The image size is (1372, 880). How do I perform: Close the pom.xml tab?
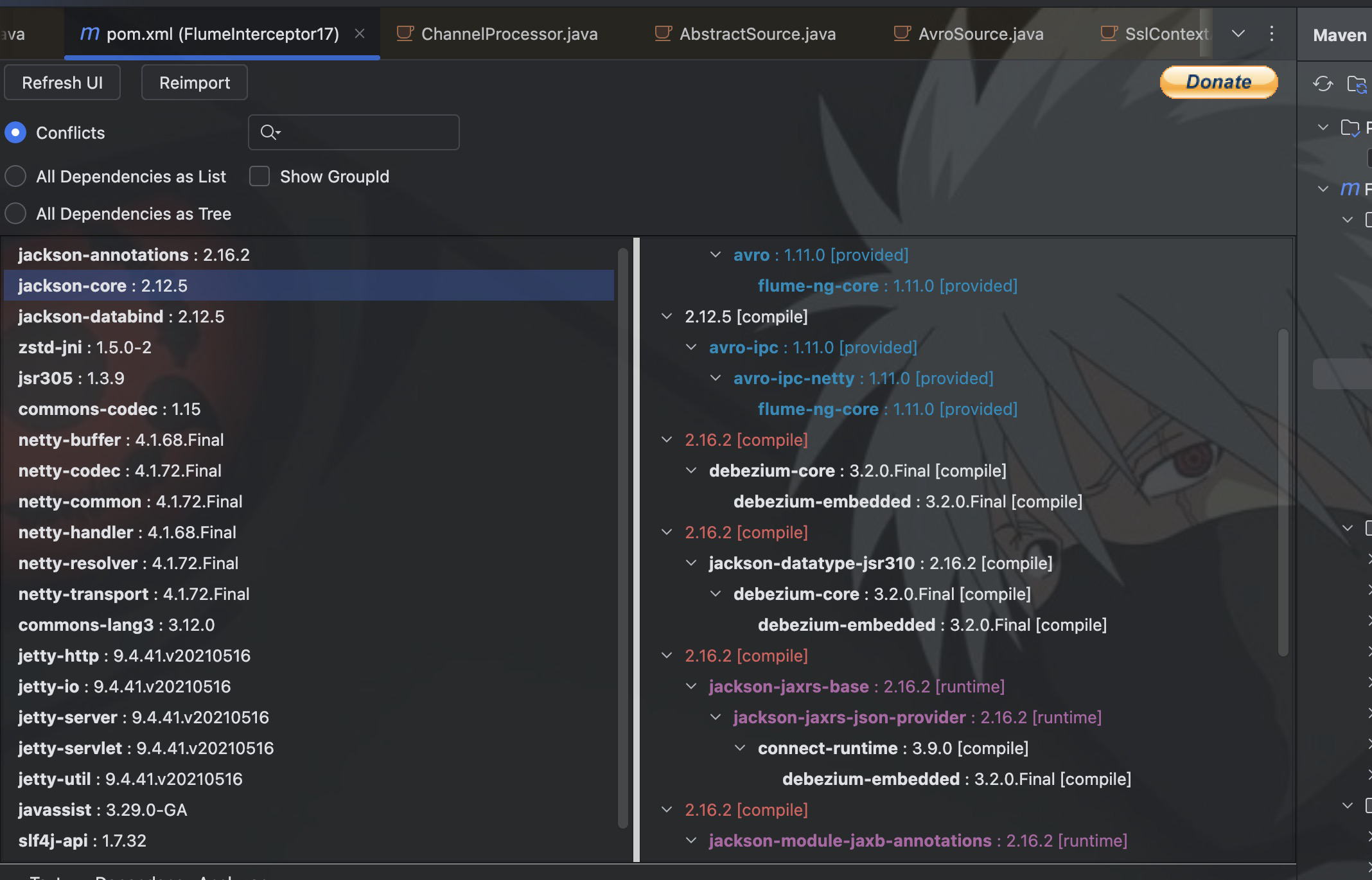(360, 33)
